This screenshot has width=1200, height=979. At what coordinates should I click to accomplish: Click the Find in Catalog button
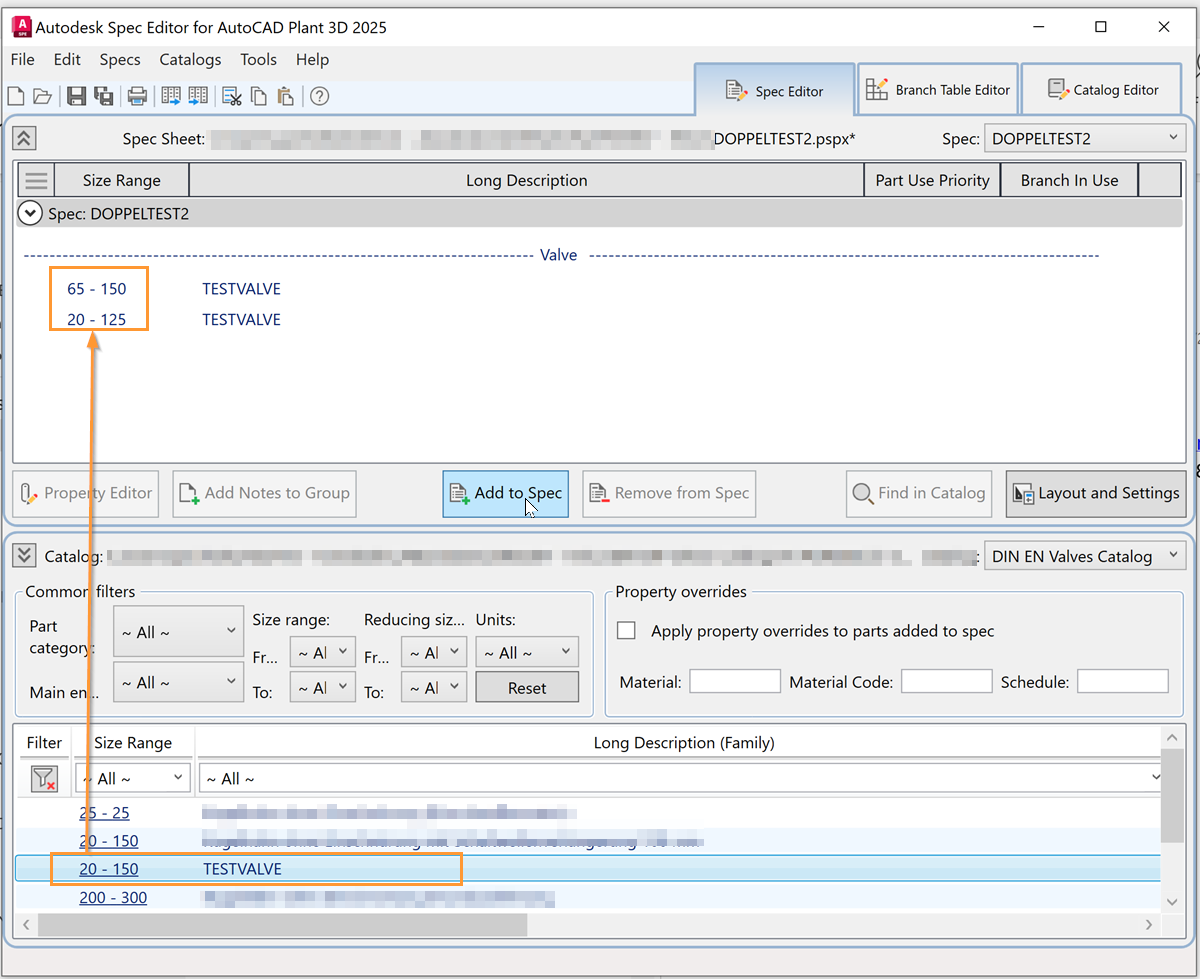pos(919,494)
